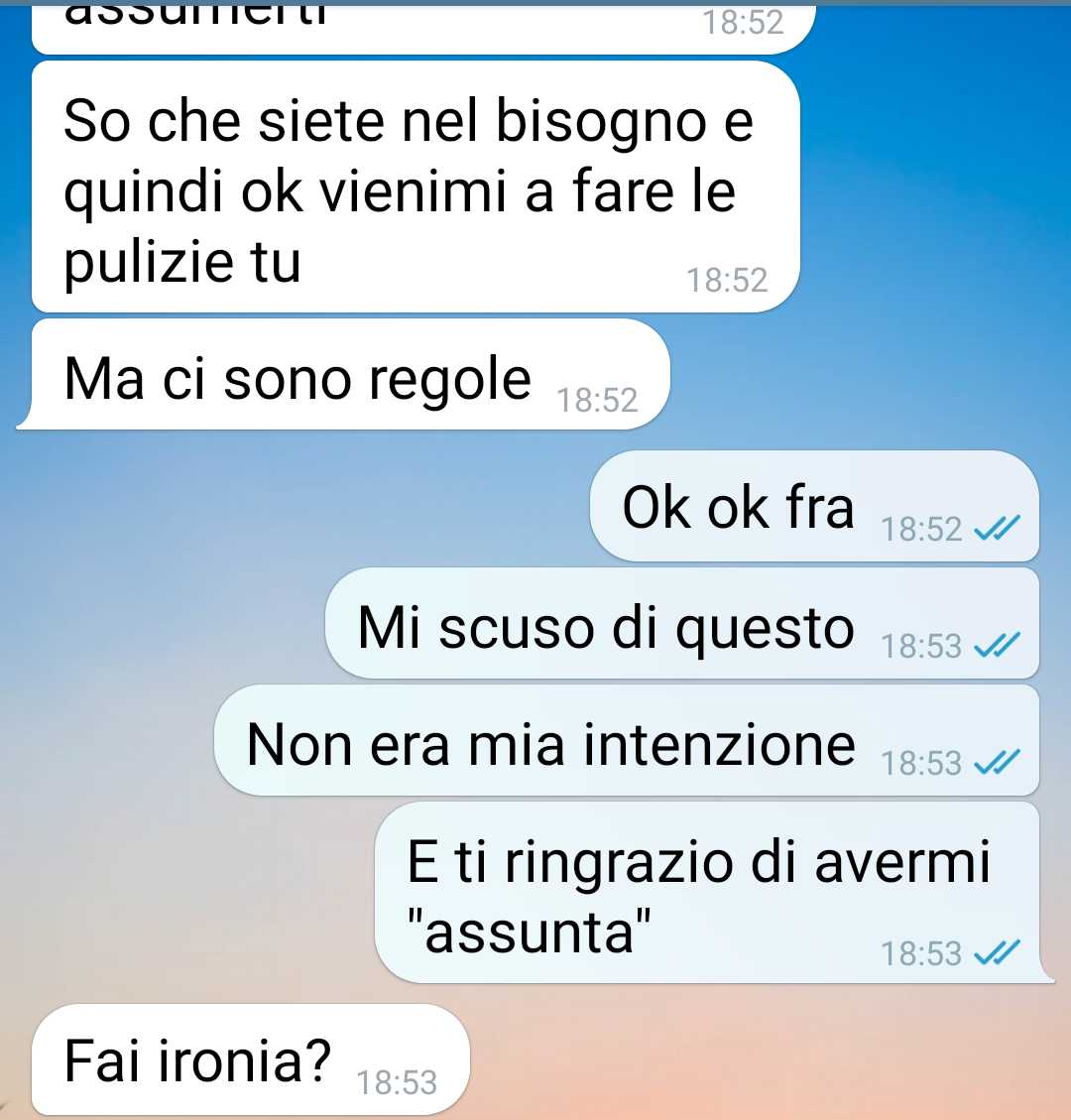Tap the 18:52 time on "Ok ok fra"

pos(921,530)
